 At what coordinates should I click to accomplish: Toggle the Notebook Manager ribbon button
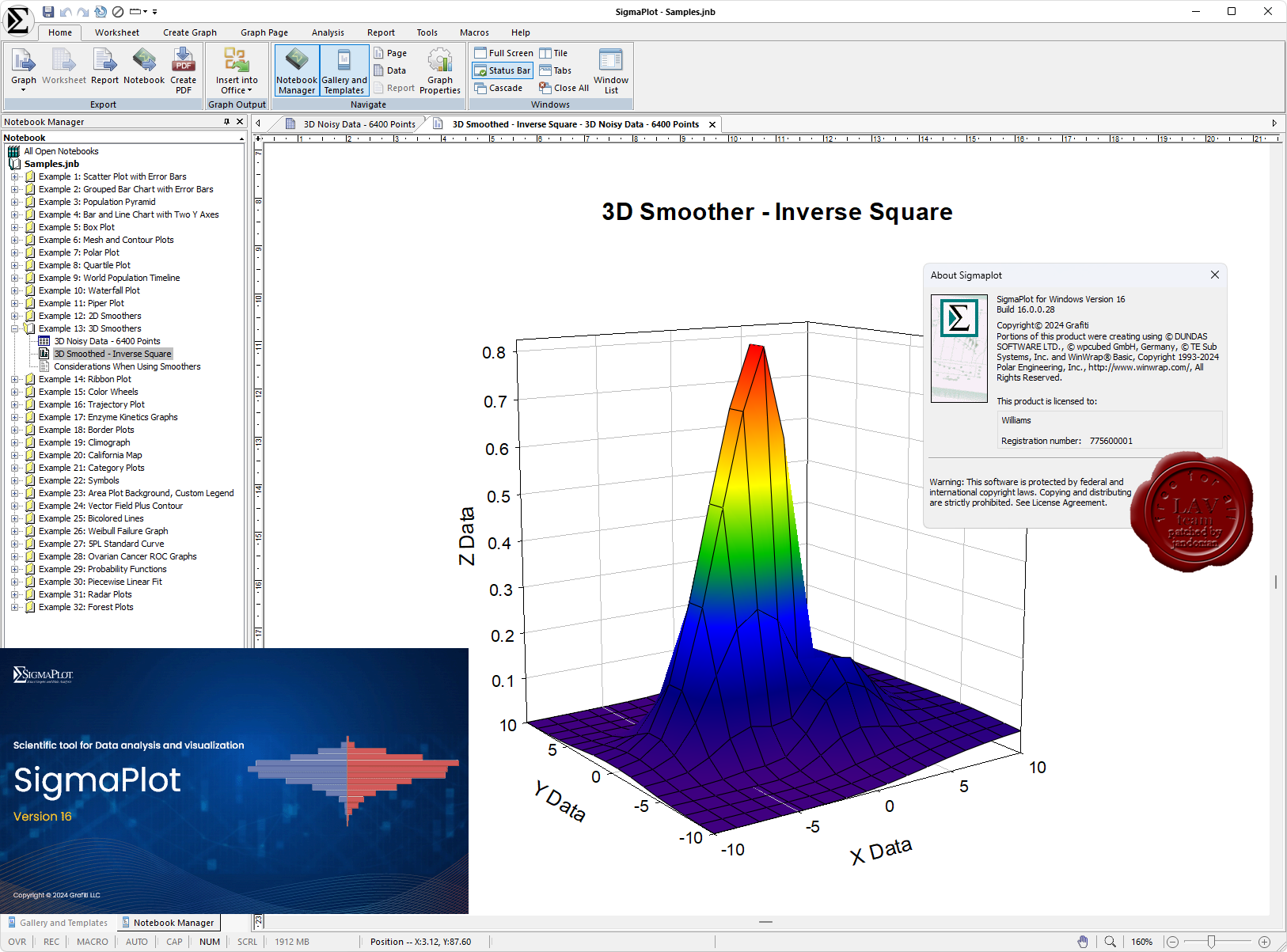coord(297,70)
